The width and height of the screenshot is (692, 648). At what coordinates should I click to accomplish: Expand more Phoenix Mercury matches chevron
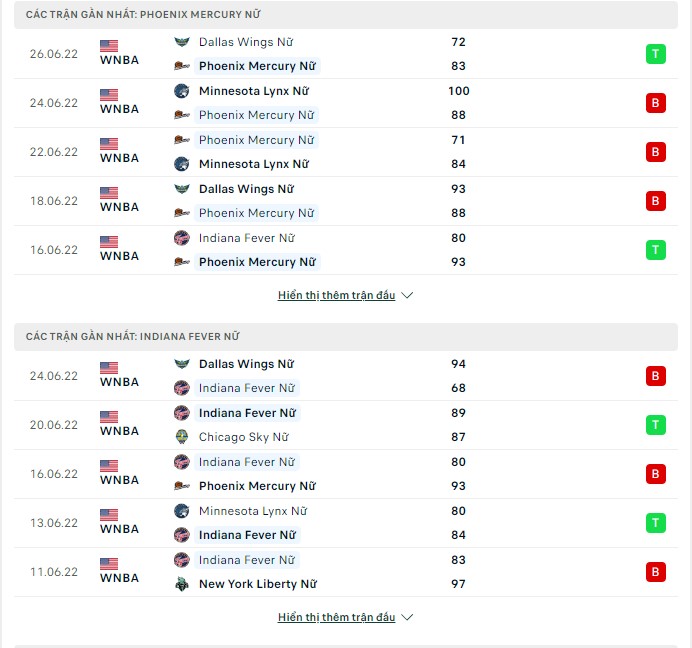407,295
